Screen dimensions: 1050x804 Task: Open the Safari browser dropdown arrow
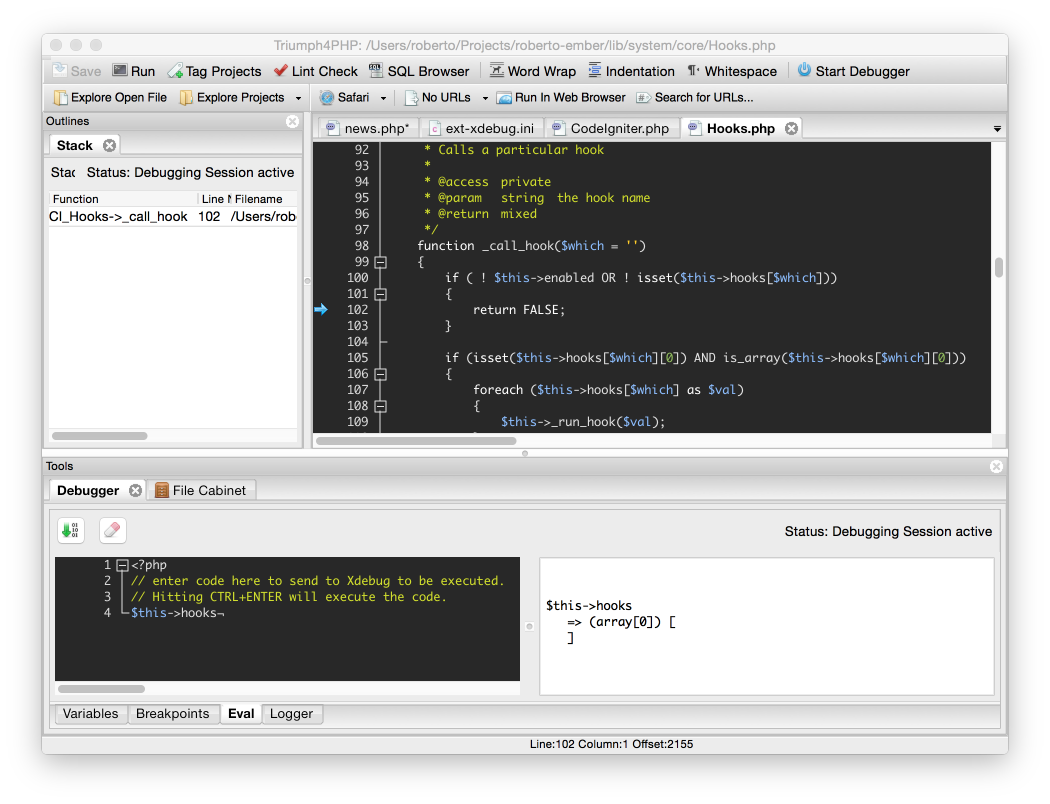click(384, 98)
